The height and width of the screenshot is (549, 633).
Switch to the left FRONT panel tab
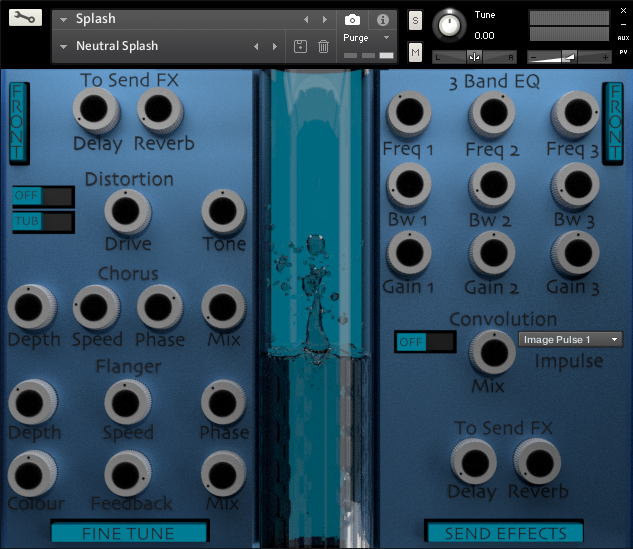[x=19, y=123]
